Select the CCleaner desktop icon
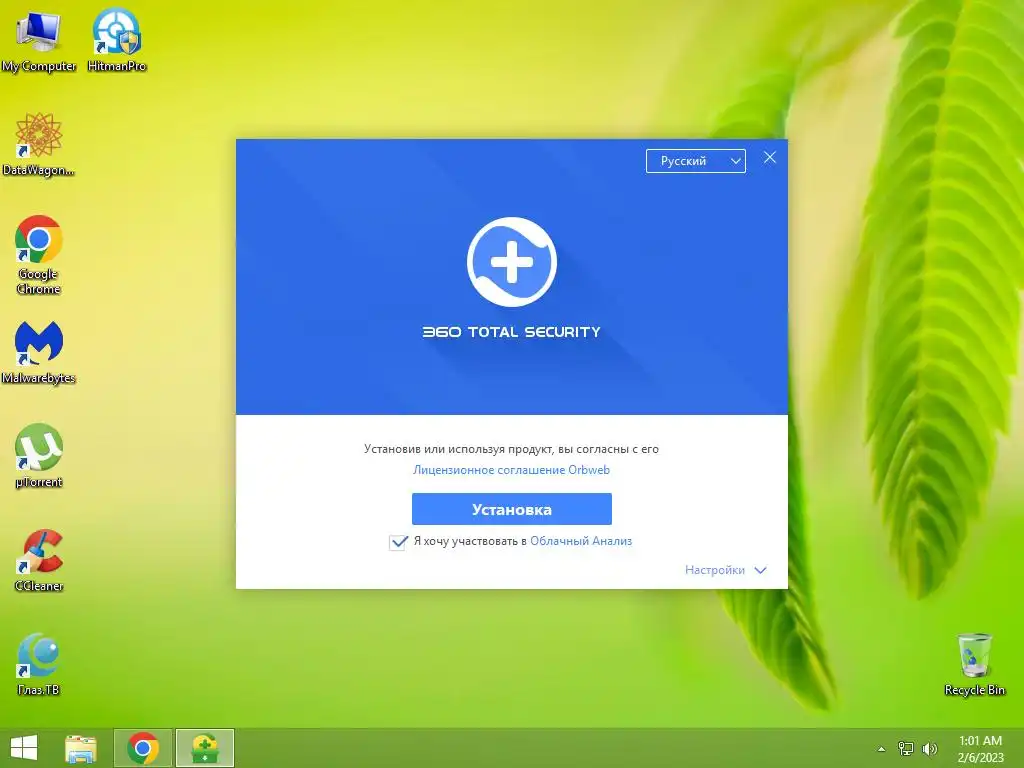 (39, 560)
